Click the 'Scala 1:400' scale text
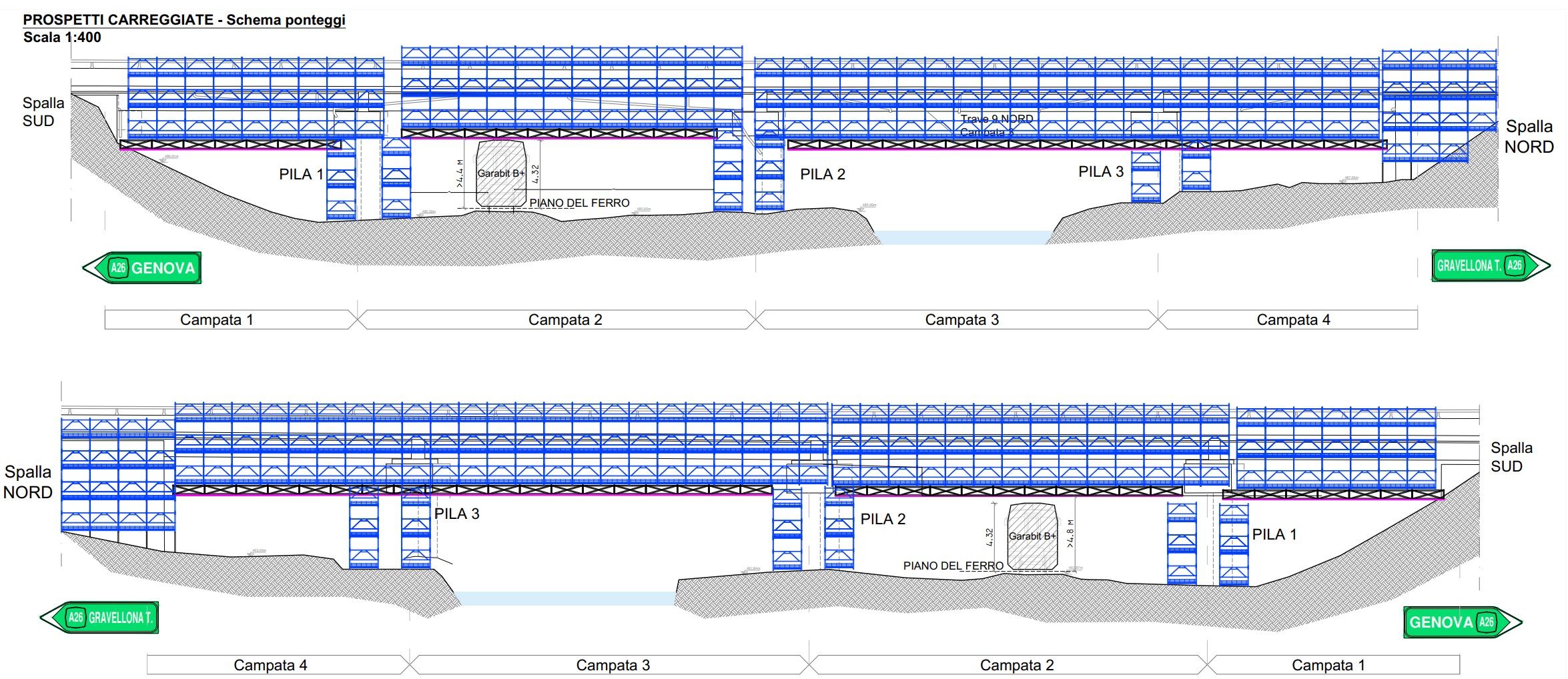Image resolution: width=1568 pixels, height=679 pixels. (x=62, y=37)
